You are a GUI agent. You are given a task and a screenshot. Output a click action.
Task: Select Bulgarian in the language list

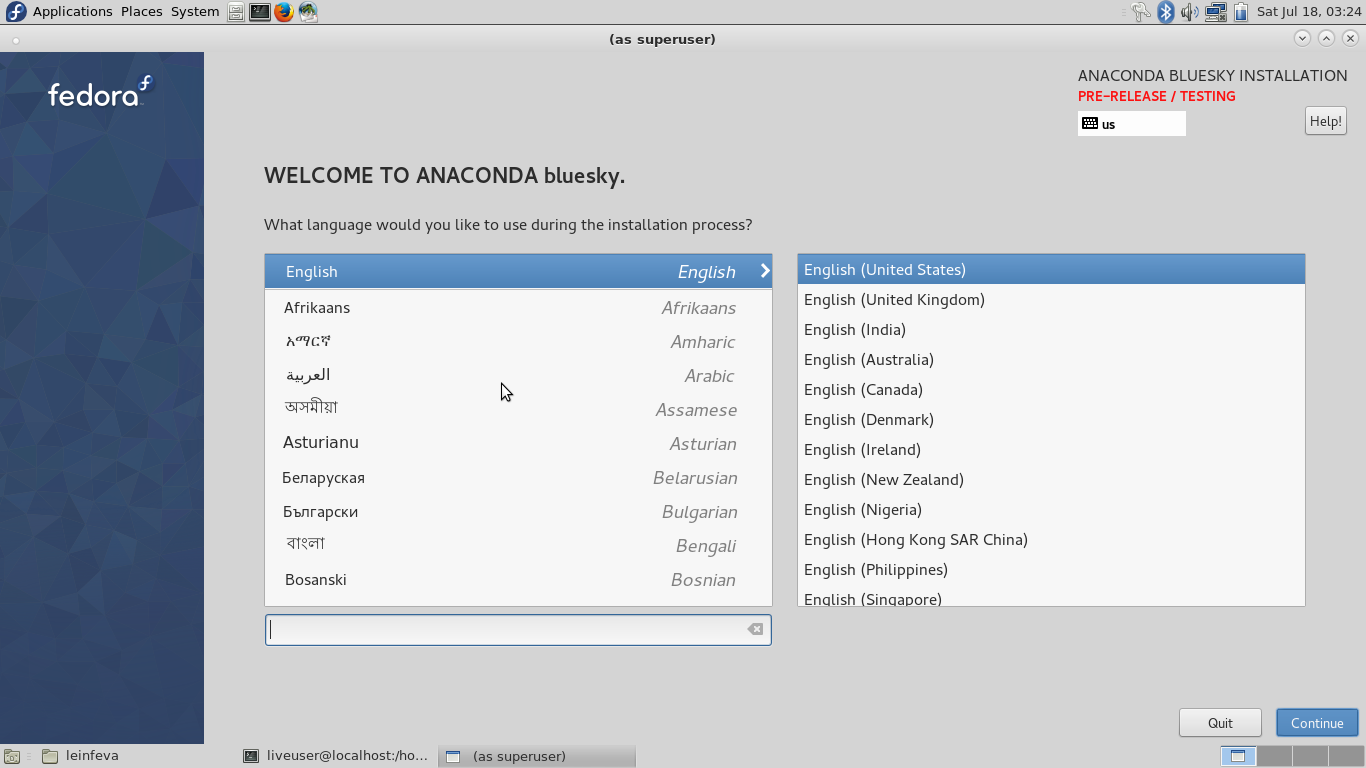[518, 512]
